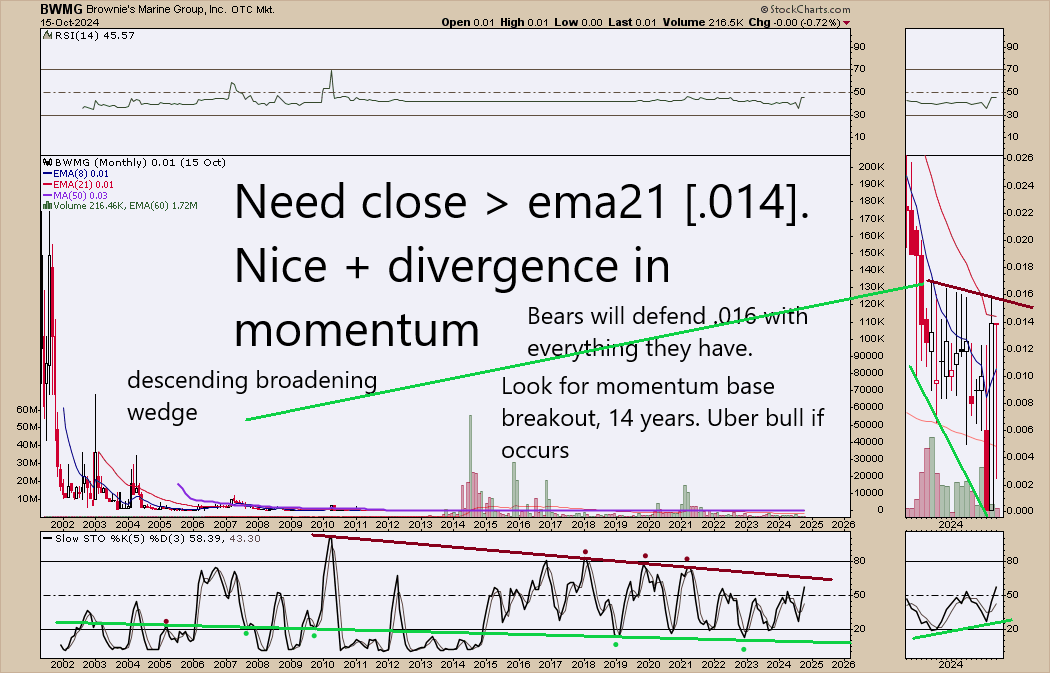Screen dimensions: 1050x673
Task: Click the Brownie's Marine Group, Inc. name
Action: point(157,10)
